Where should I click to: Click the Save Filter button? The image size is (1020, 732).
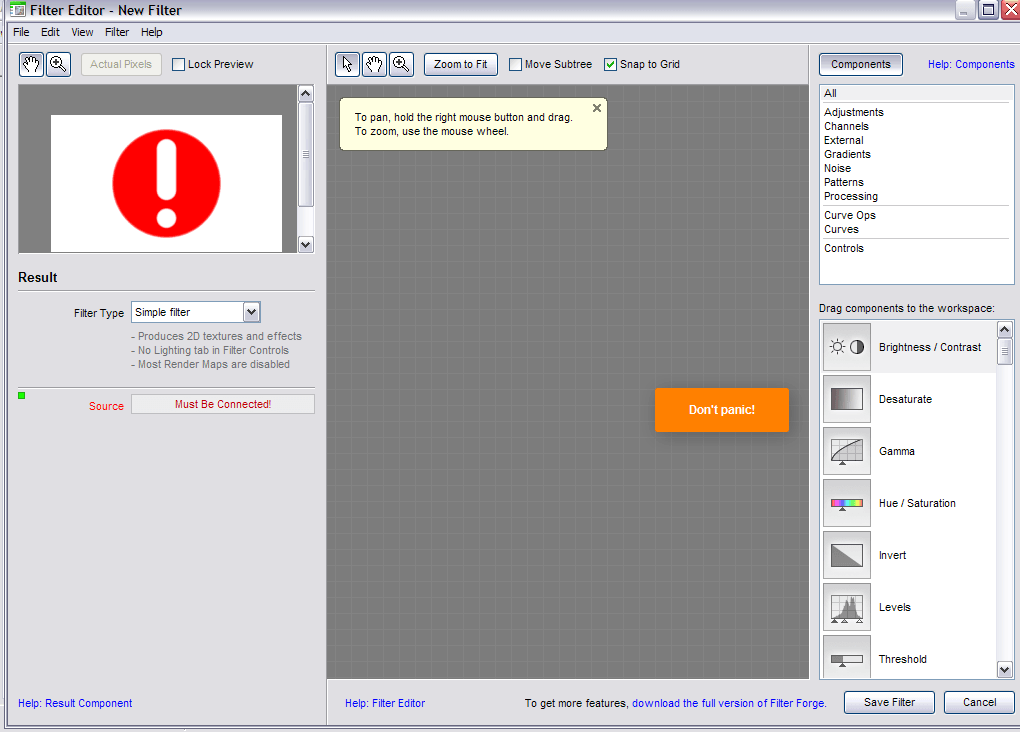click(889, 702)
